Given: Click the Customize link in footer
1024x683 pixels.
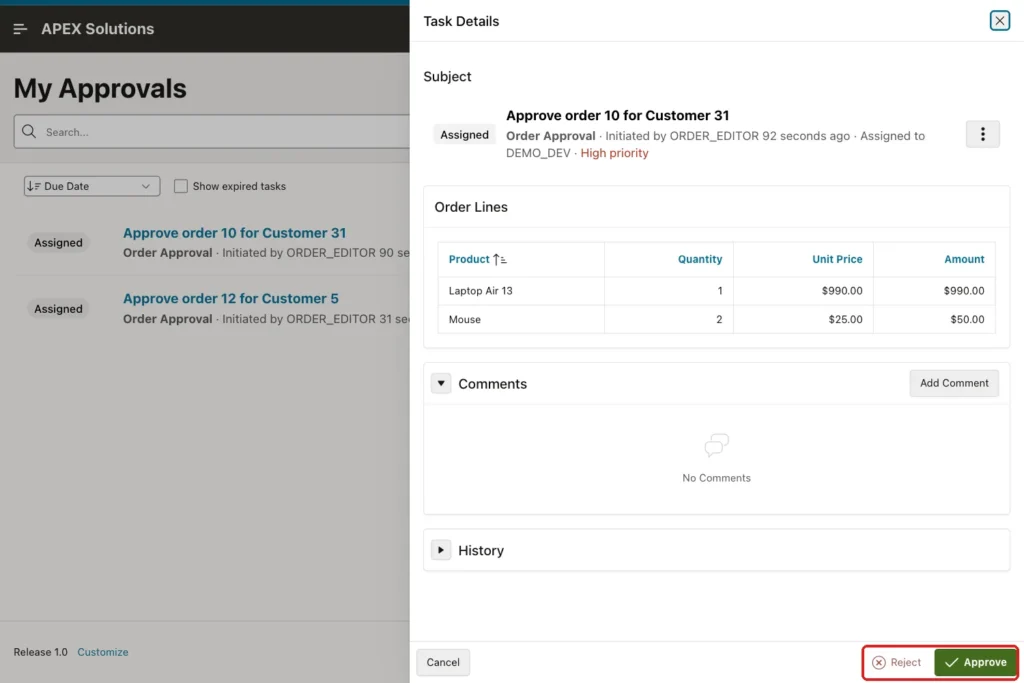Looking at the screenshot, I should click(103, 652).
